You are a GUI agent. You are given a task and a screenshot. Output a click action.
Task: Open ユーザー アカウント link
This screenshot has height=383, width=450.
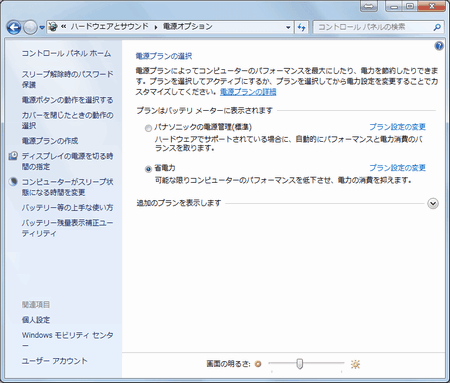pyautogui.click(x=55, y=361)
